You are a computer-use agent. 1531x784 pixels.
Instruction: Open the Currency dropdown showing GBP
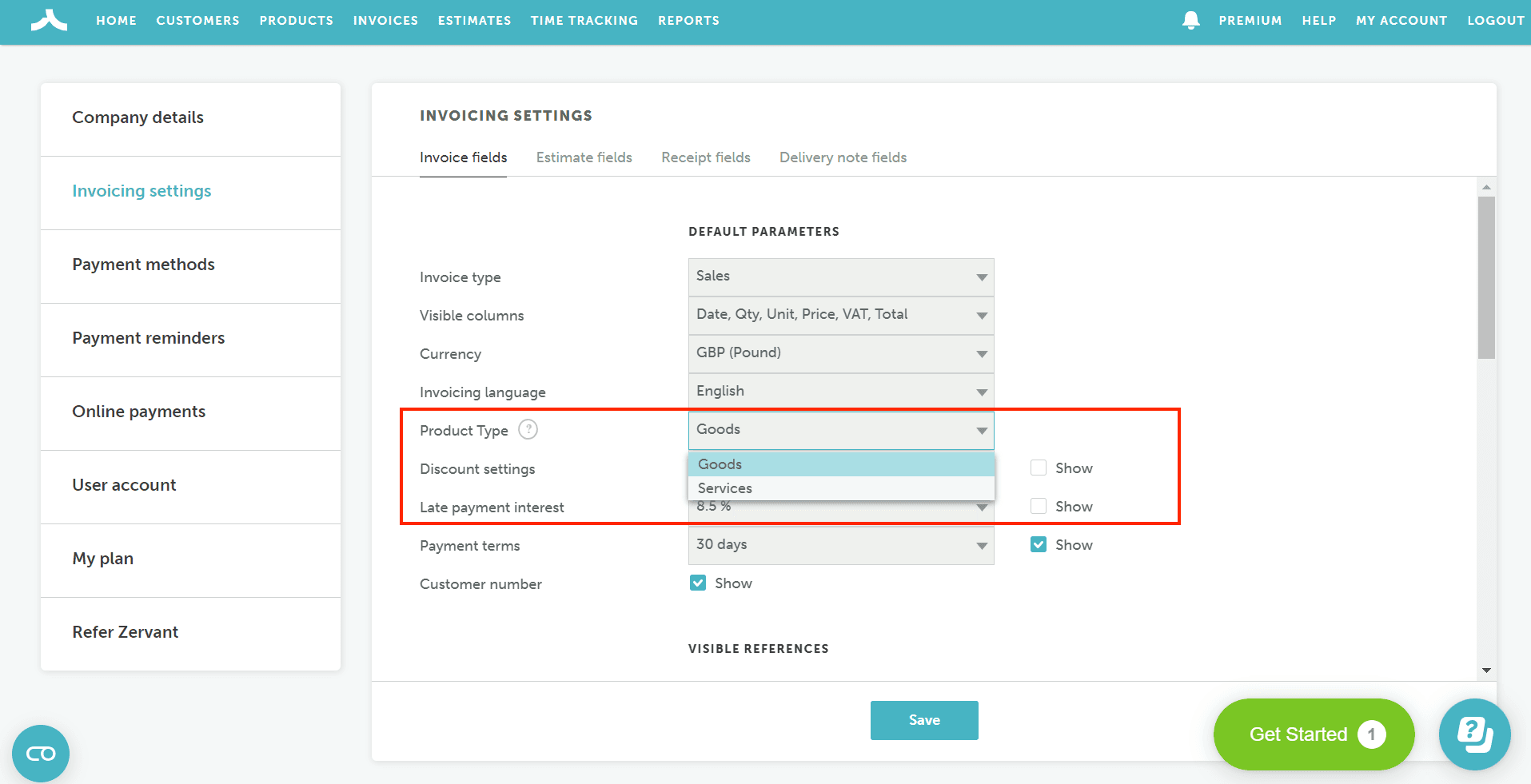[841, 353]
